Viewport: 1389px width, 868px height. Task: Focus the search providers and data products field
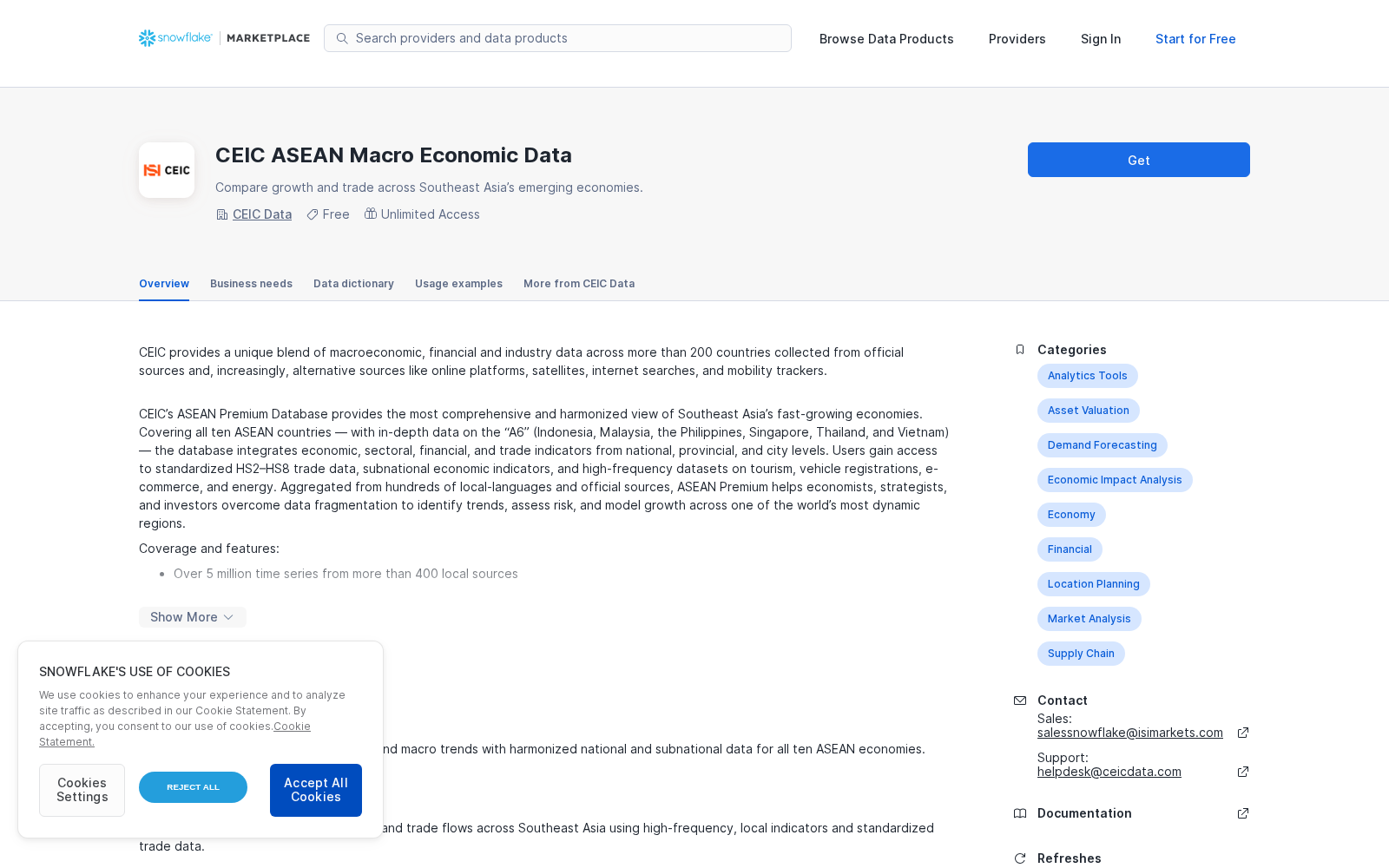pos(557,38)
